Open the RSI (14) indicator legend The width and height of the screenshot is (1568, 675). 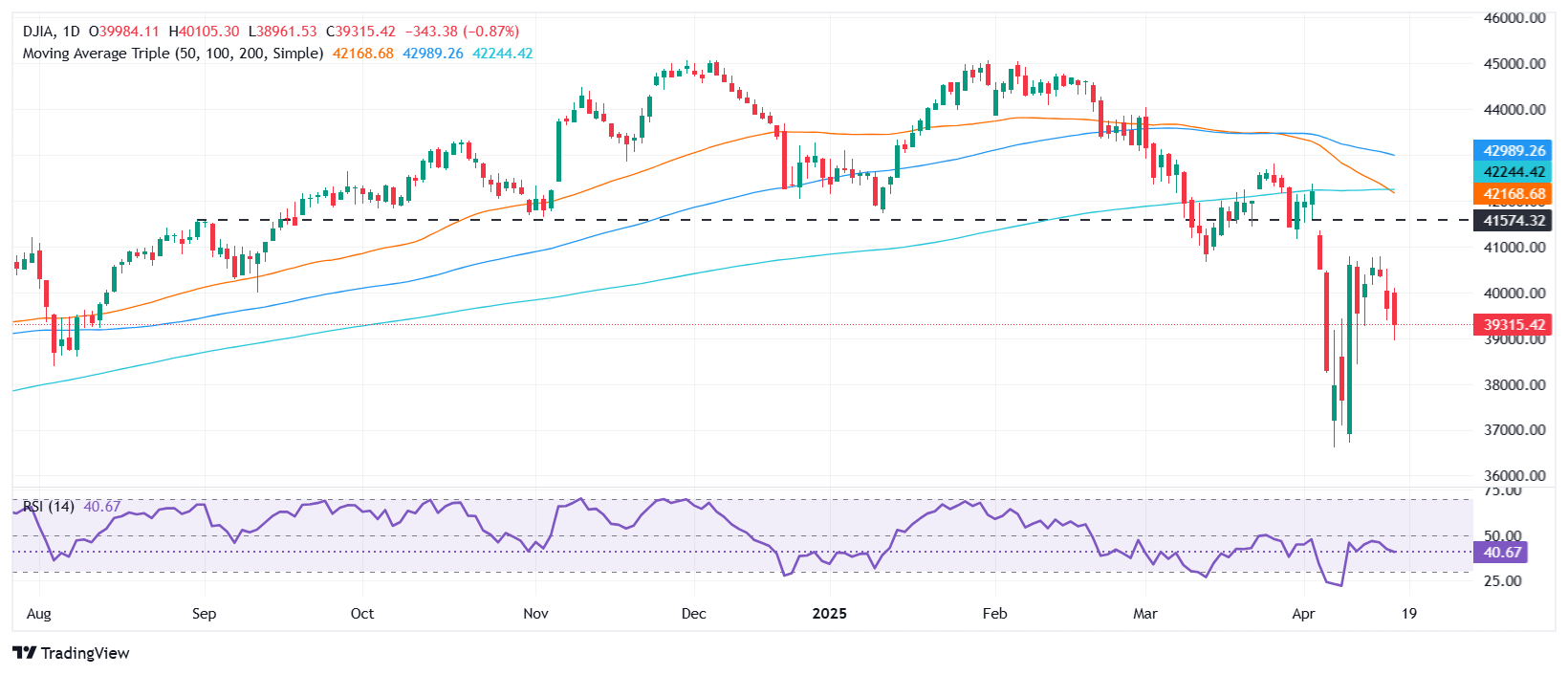[48, 506]
